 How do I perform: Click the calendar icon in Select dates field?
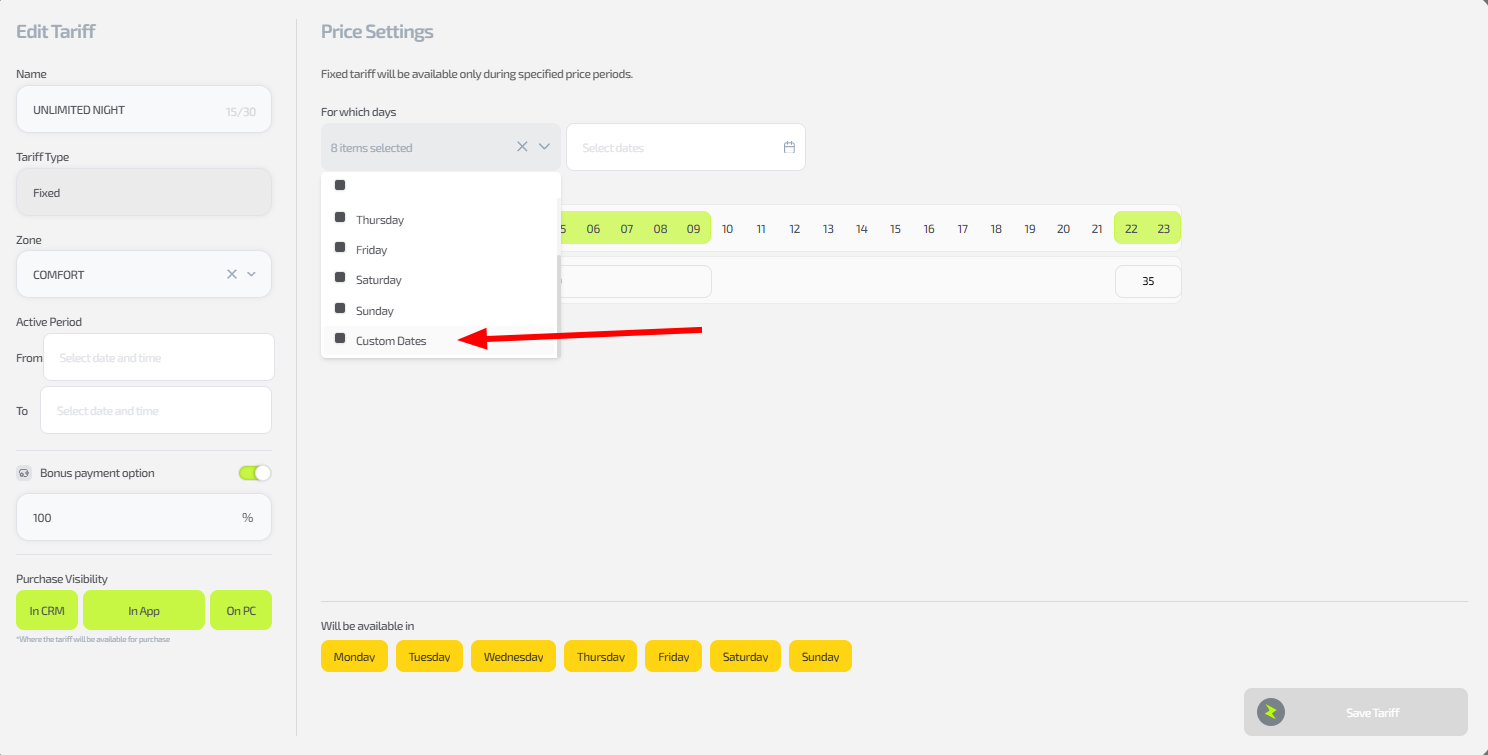[789, 147]
